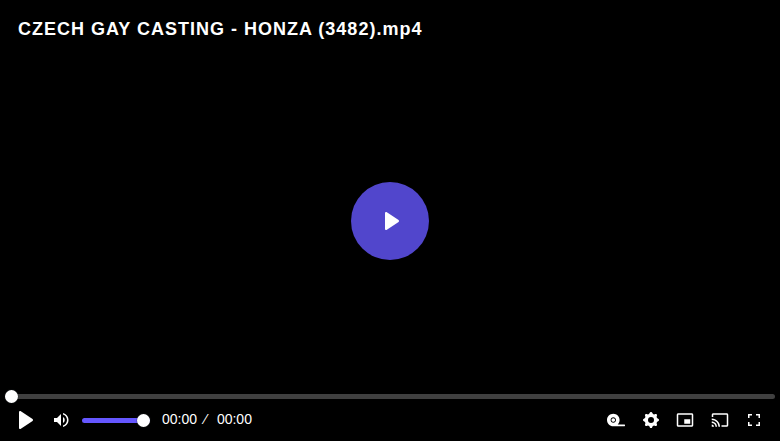Click the total duration after the slash

click(x=234, y=420)
